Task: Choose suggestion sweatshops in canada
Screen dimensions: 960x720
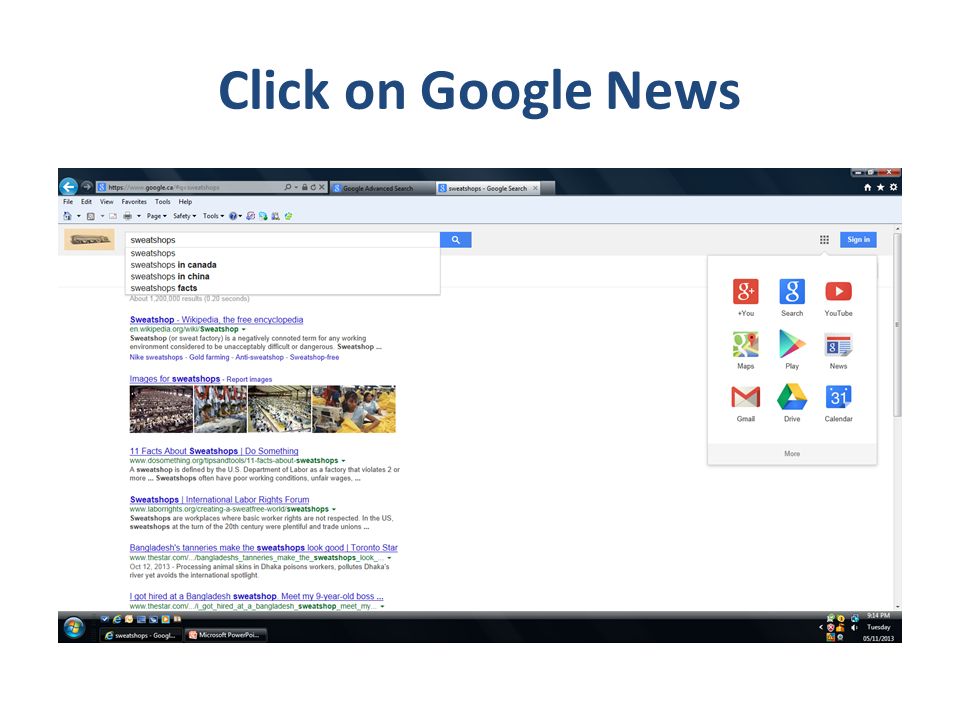Action: [283, 264]
